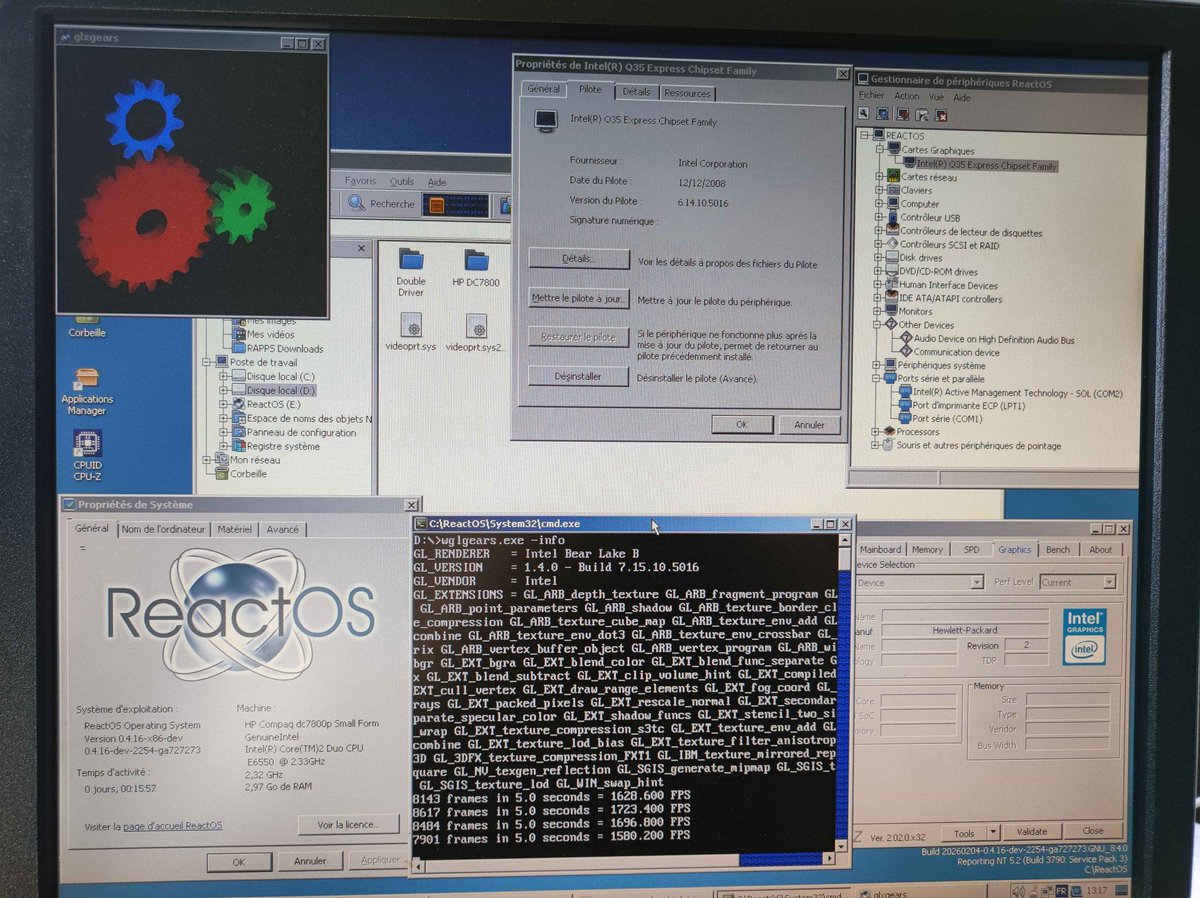This screenshot has width=1200, height=898.
Task: Open the Double Driver folder
Action: pyautogui.click(x=411, y=272)
